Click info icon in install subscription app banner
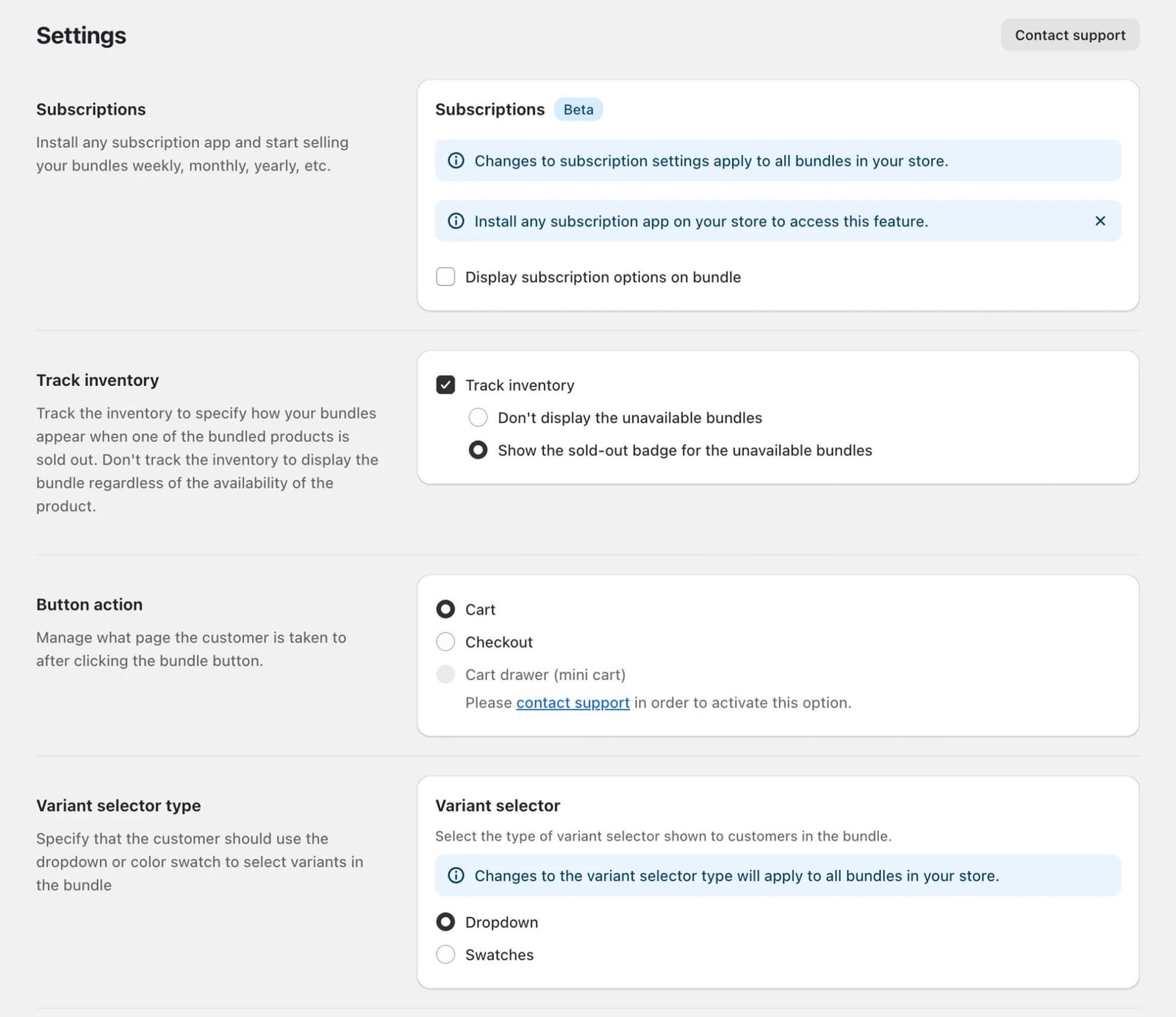 [456, 221]
